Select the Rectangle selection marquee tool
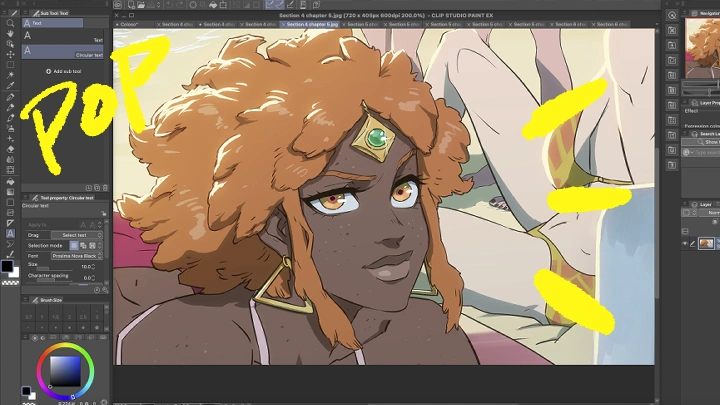 click(10, 65)
